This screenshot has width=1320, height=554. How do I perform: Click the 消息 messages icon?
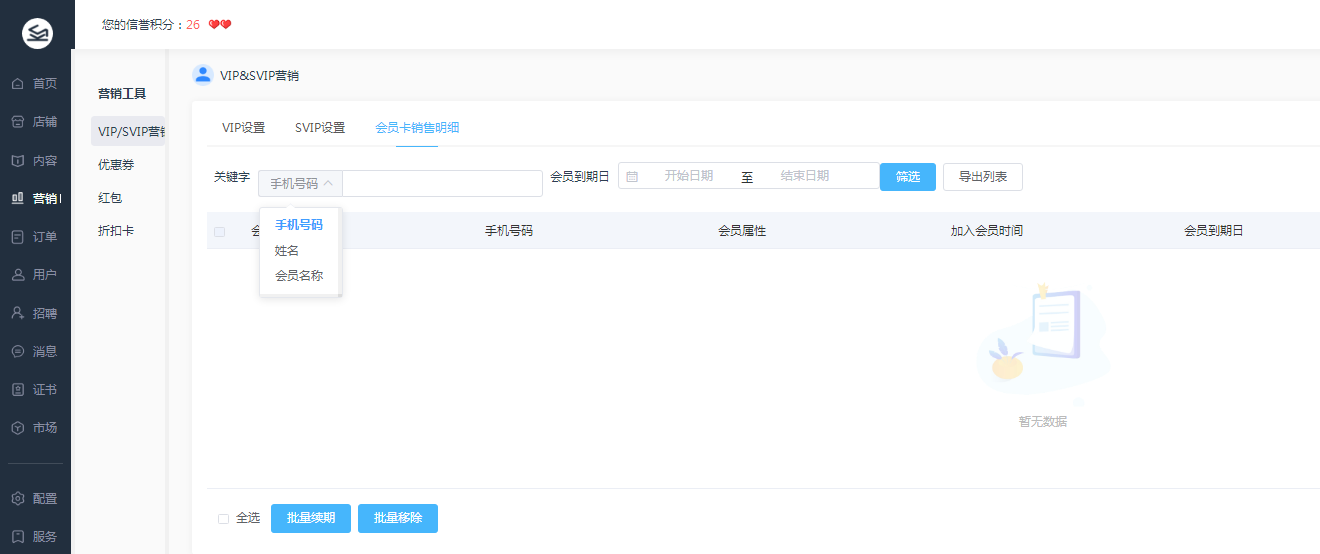pos(18,352)
